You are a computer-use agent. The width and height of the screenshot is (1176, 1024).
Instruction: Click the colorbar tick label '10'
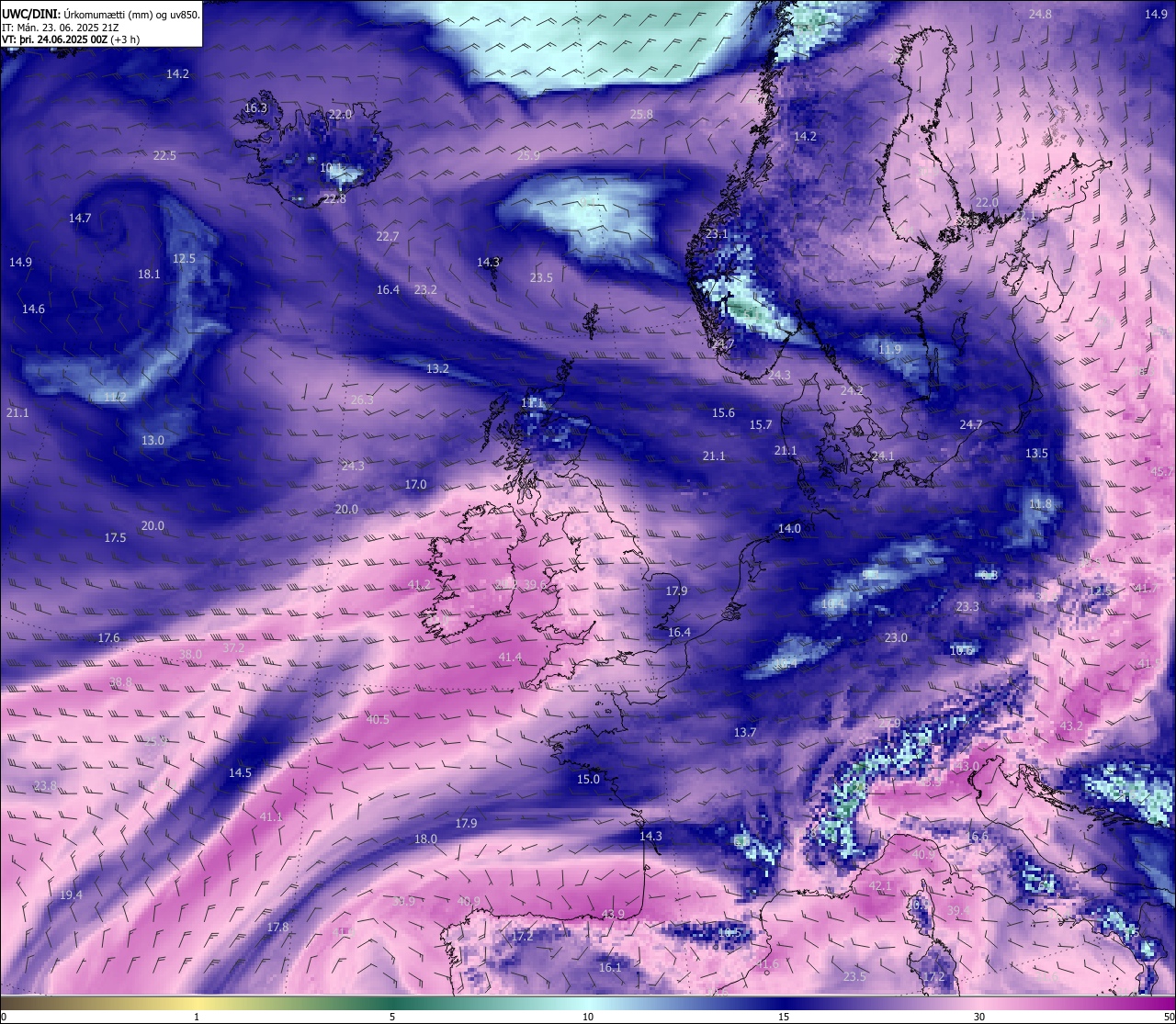pyautogui.click(x=588, y=1017)
